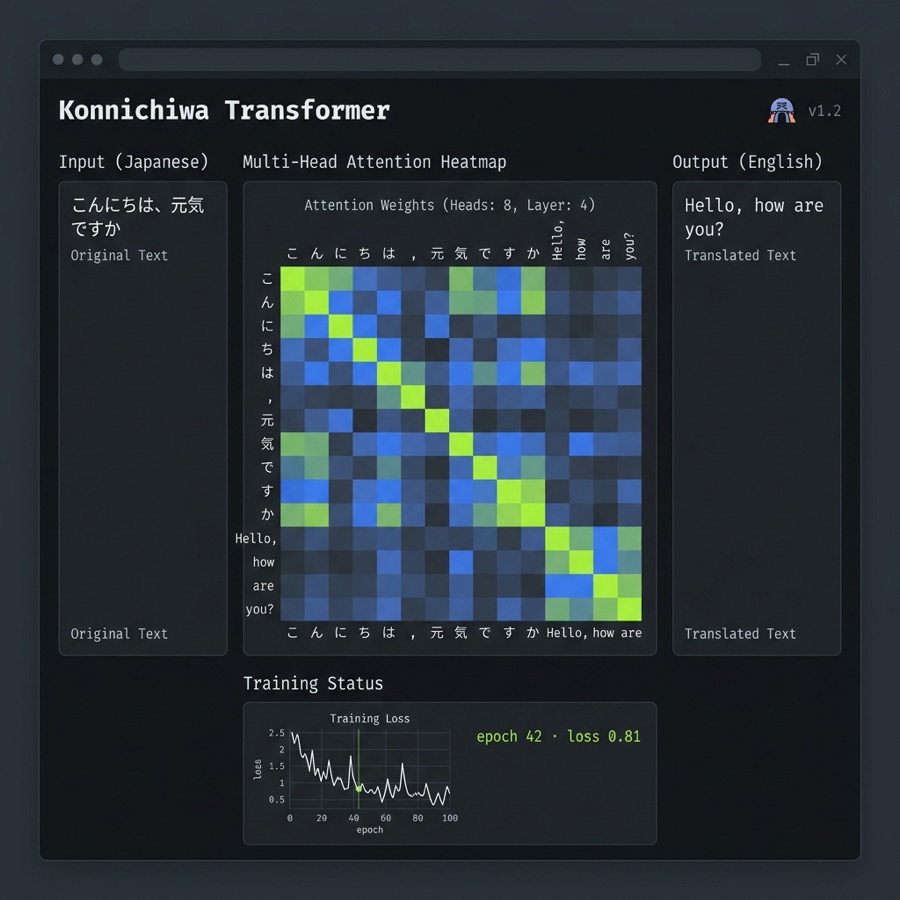Click the v1.2 version label
The height and width of the screenshot is (900, 900).
(x=824, y=111)
